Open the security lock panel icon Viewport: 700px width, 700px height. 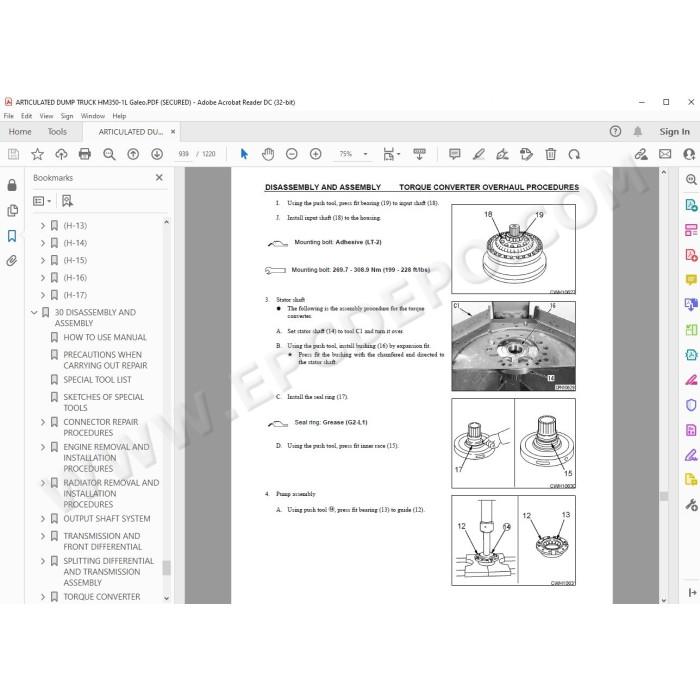[12, 185]
